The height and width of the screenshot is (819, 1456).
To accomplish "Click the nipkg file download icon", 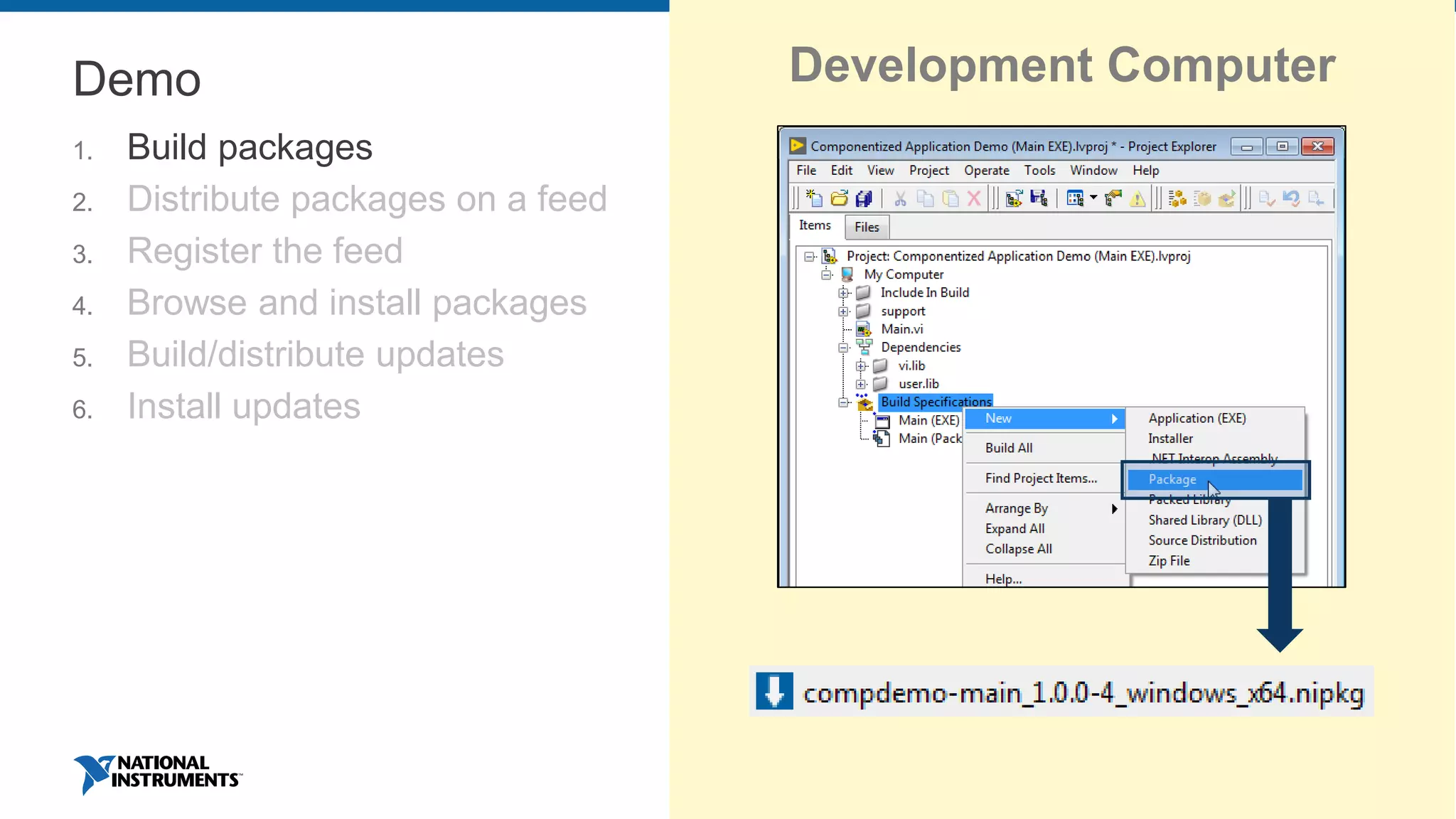I will point(774,691).
